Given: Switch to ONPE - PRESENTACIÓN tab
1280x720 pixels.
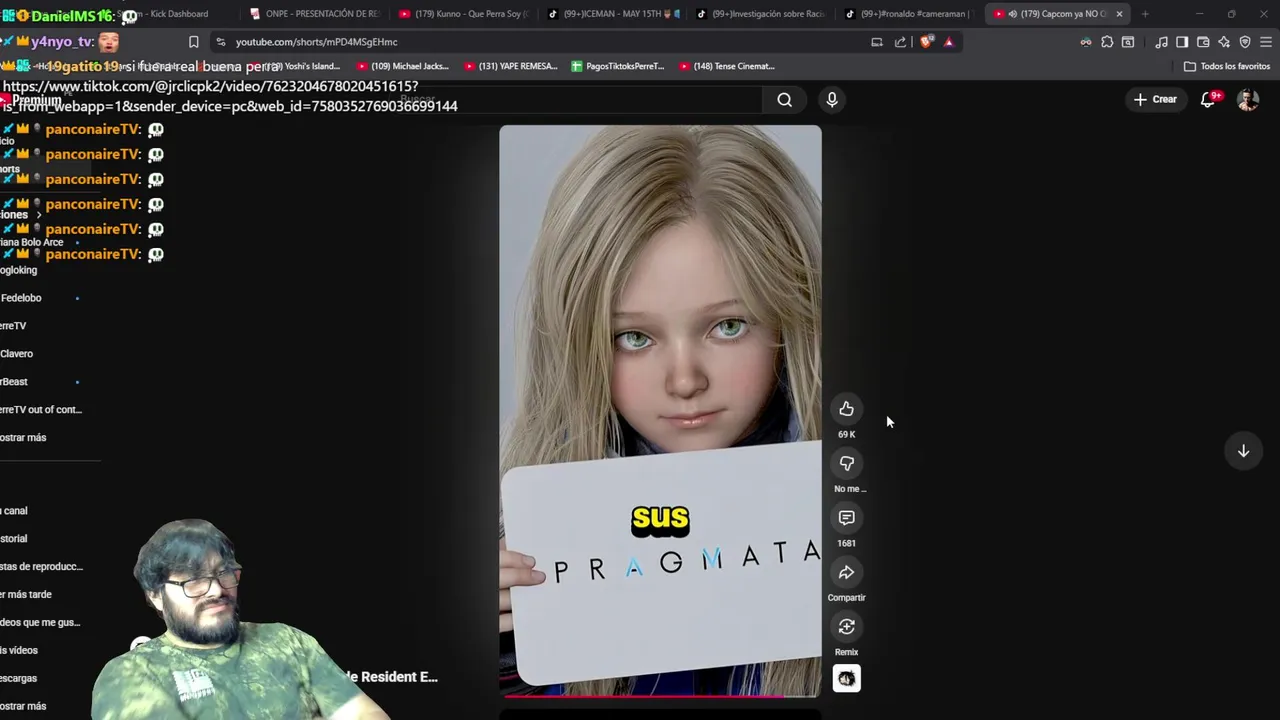Looking at the screenshot, I should click(x=315, y=14).
